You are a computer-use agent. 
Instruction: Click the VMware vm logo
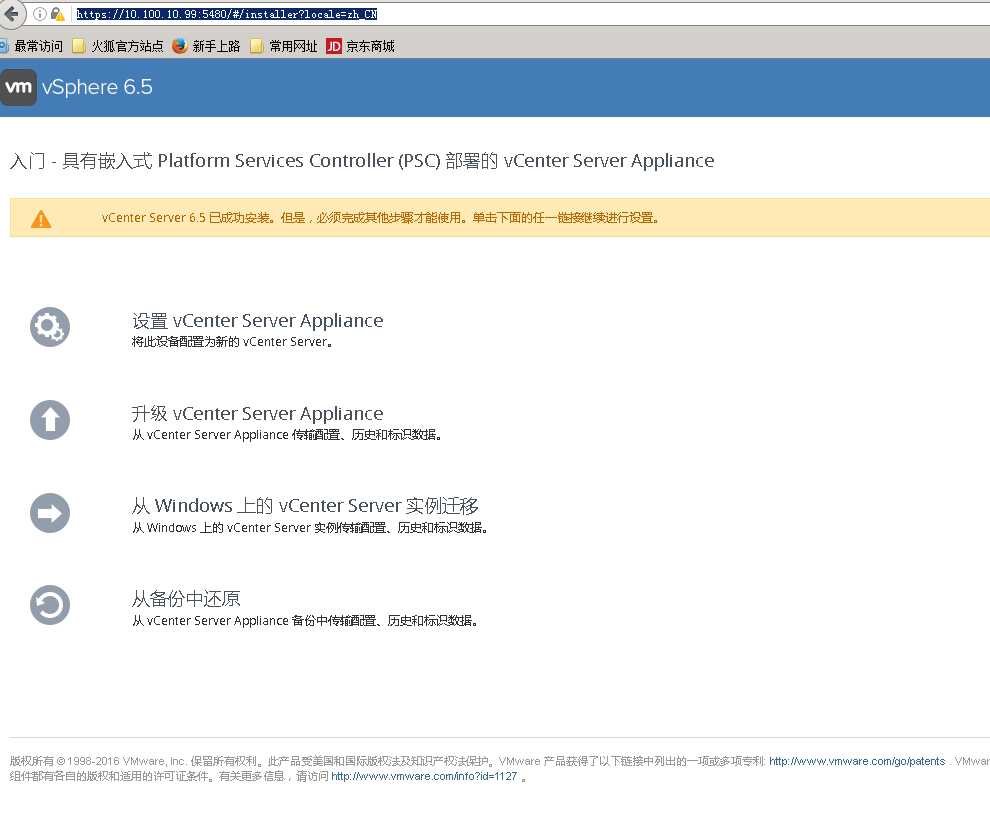point(18,87)
